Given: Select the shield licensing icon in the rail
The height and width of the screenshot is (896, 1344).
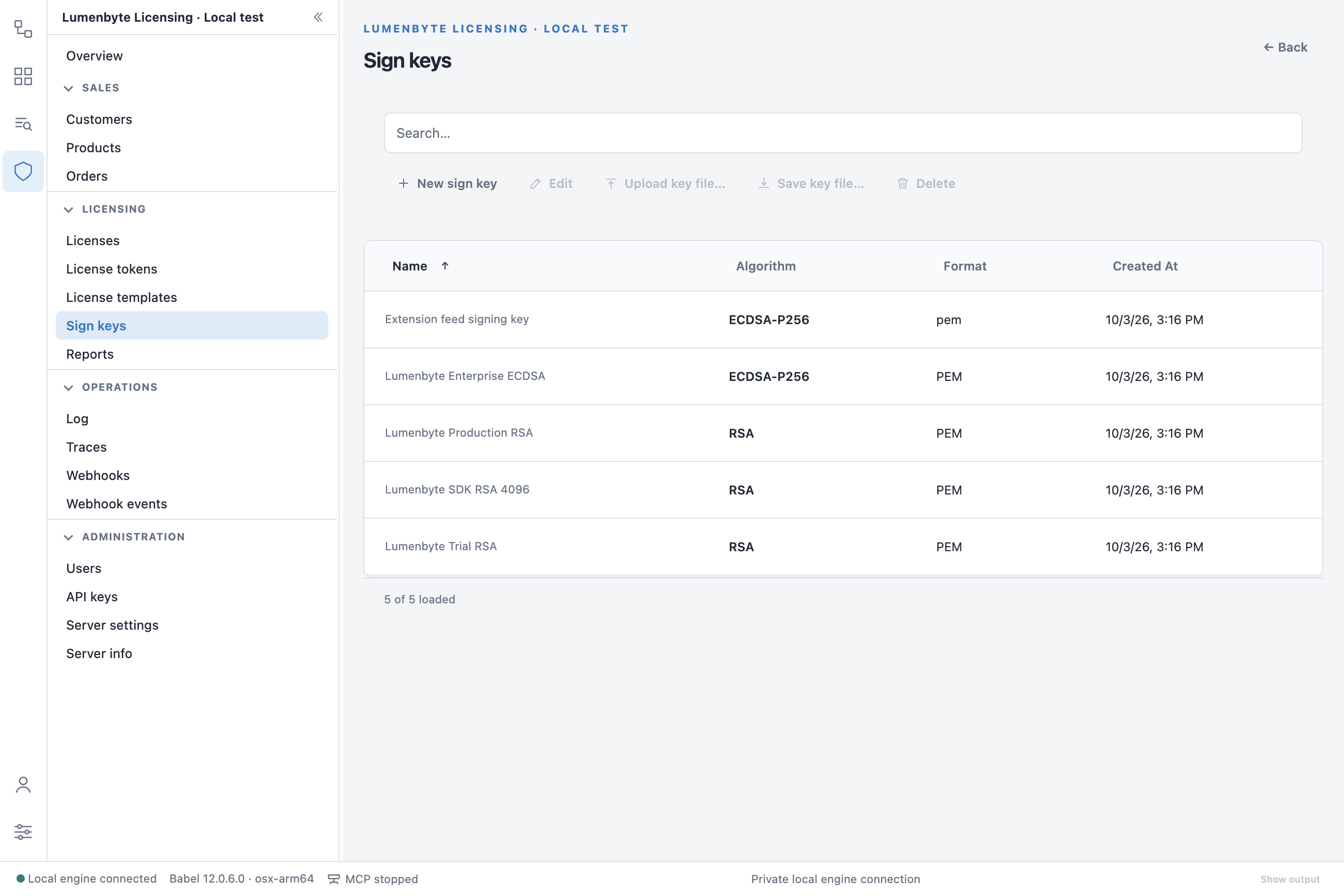Looking at the screenshot, I should click(x=23, y=171).
